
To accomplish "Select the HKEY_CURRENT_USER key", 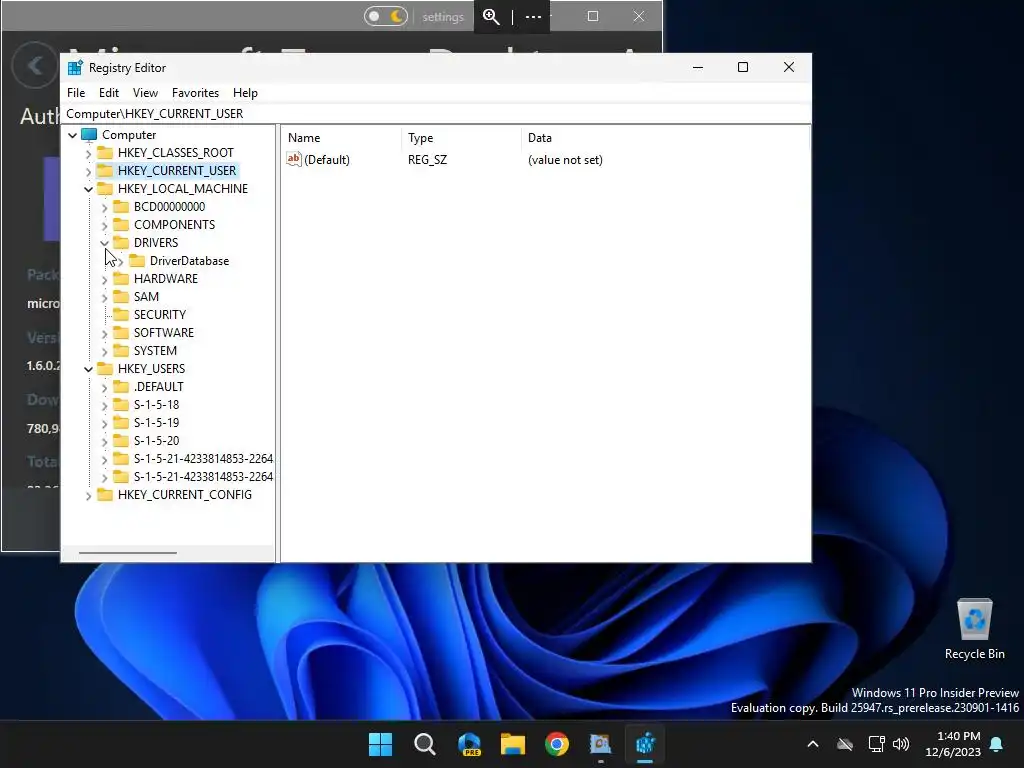I will (x=177, y=170).
